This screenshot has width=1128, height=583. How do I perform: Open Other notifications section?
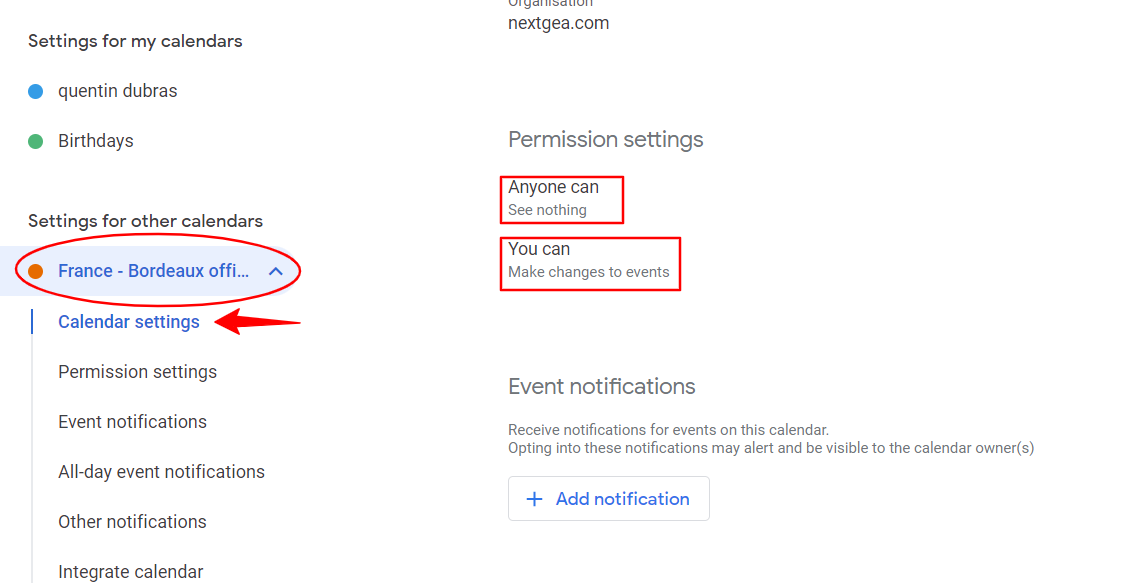coord(132,522)
